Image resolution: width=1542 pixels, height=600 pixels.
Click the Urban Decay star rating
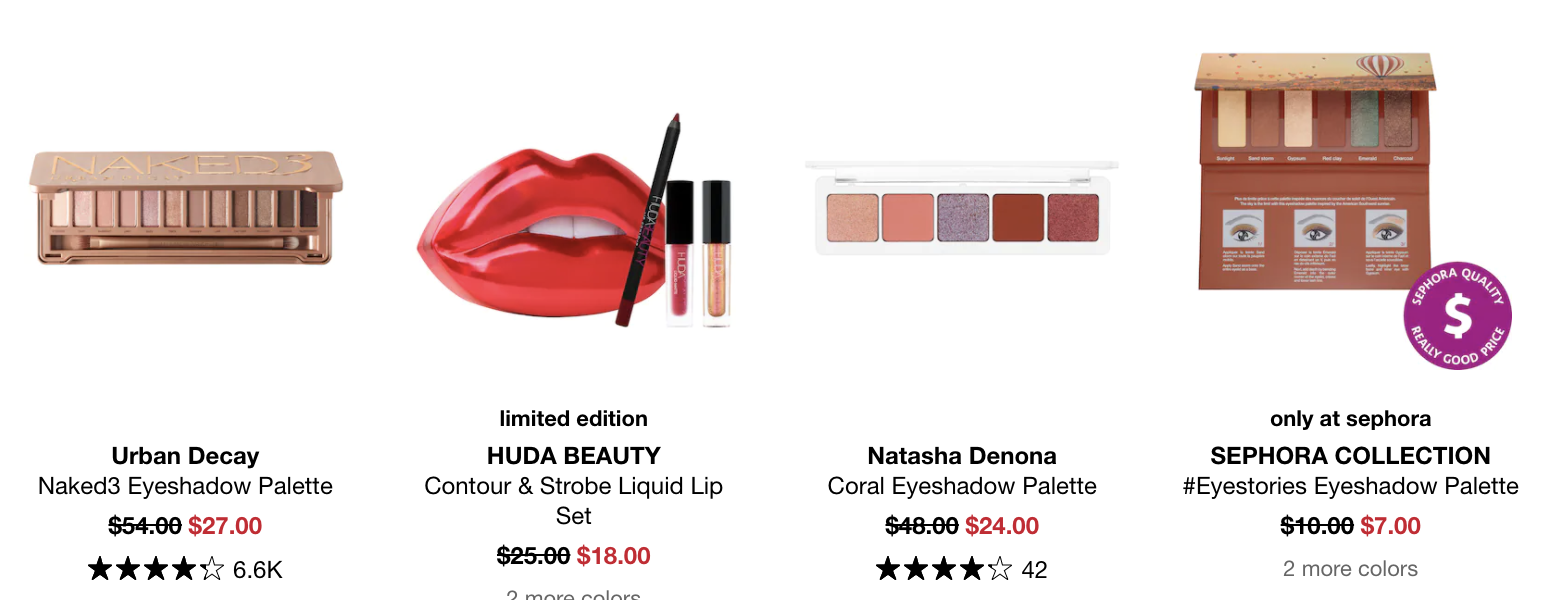point(155,570)
